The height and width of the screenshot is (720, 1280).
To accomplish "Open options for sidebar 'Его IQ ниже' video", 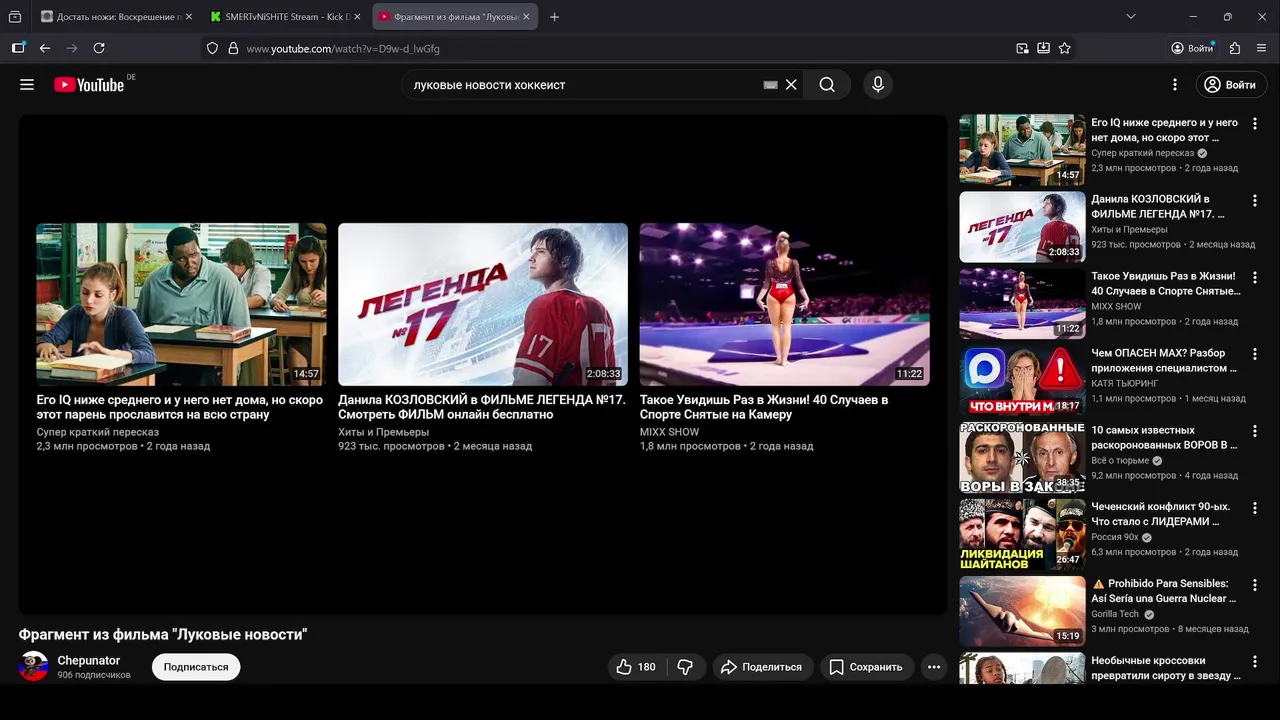I will click(1255, 123).
